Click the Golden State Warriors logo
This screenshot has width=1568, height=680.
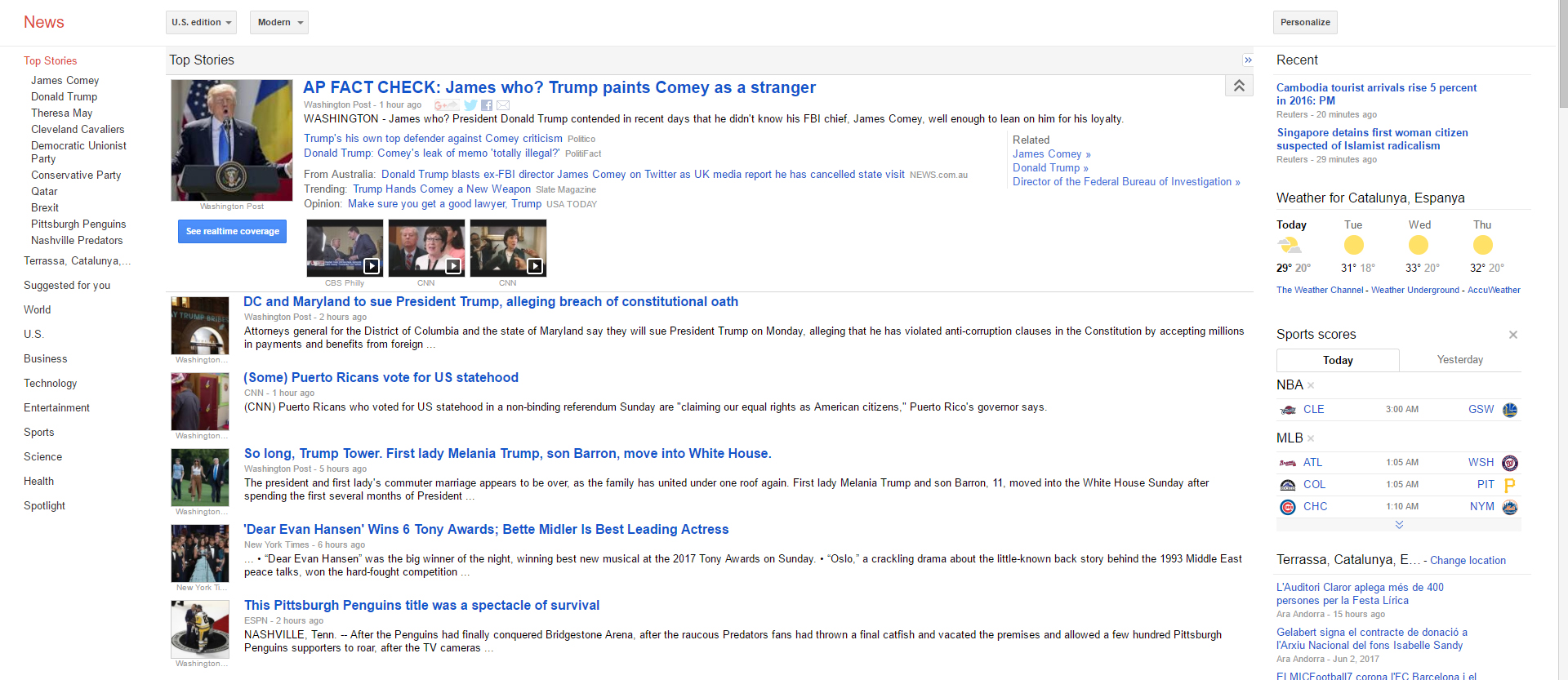(1510, 410)
